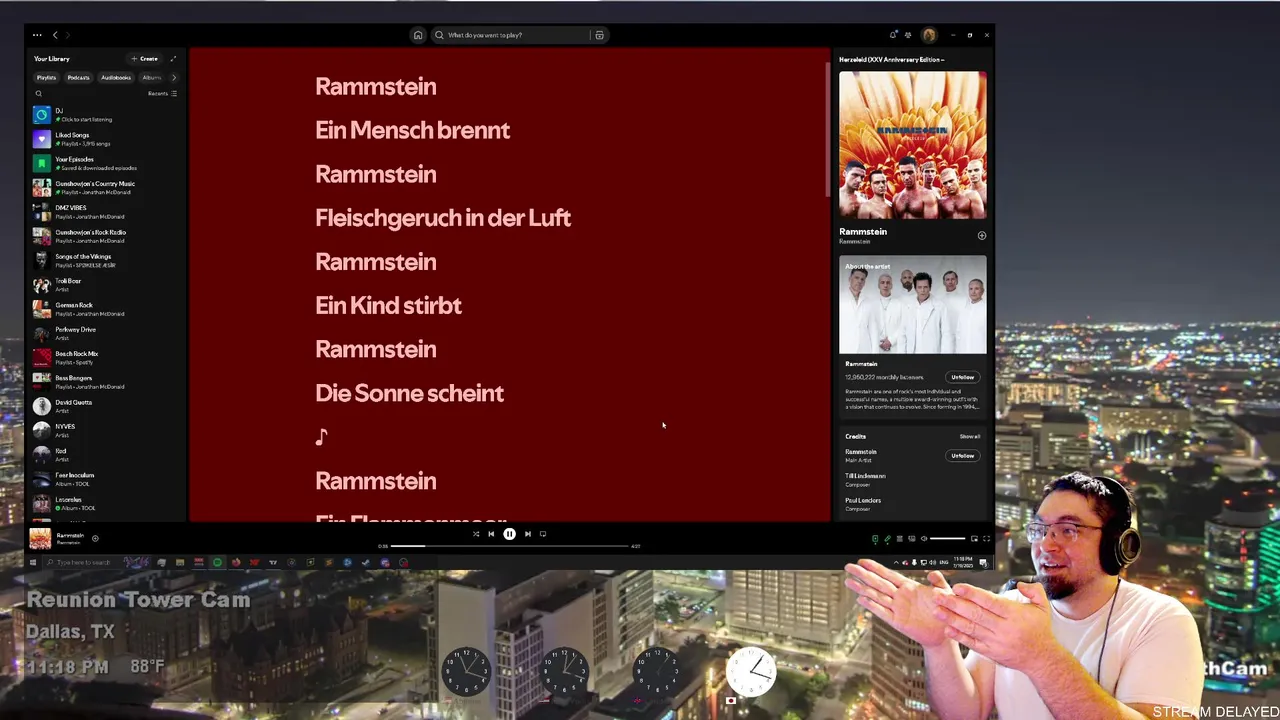Viewport: 1280px width, 720px height.
Task: Toggle shuffle playback
Action: [476, 534]
